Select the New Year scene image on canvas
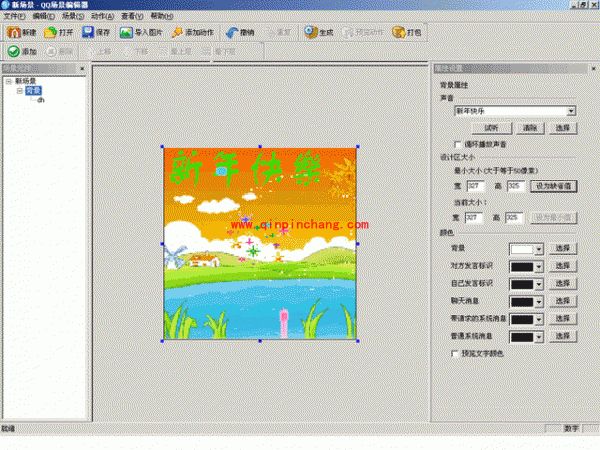The width and height of the screenshot is (600, 450). coord(260,244)
